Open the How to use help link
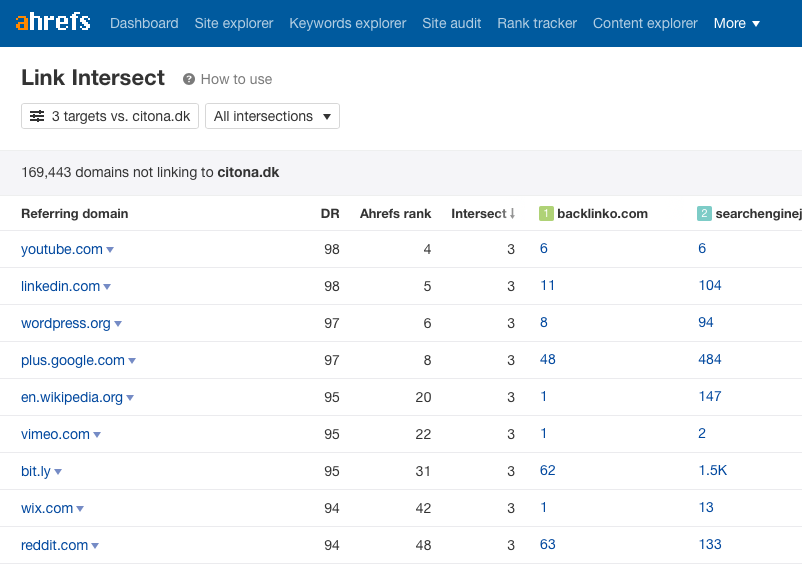The width and height of the screenshot is (802, 564). (236, 79)
